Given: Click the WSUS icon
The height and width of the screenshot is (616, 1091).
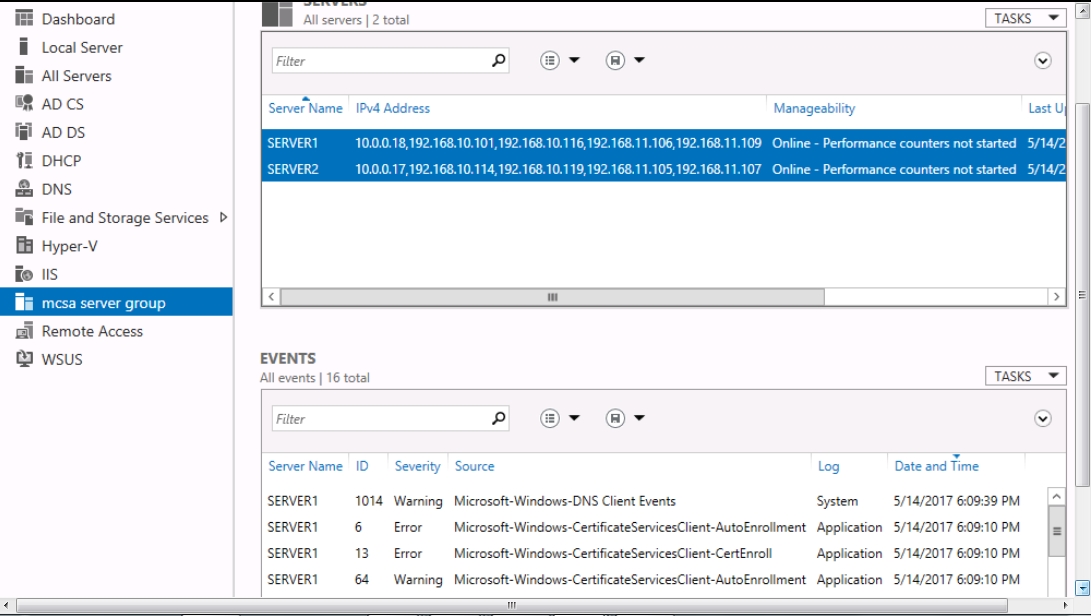Looking at the screenshot, I should coord(24,359).
